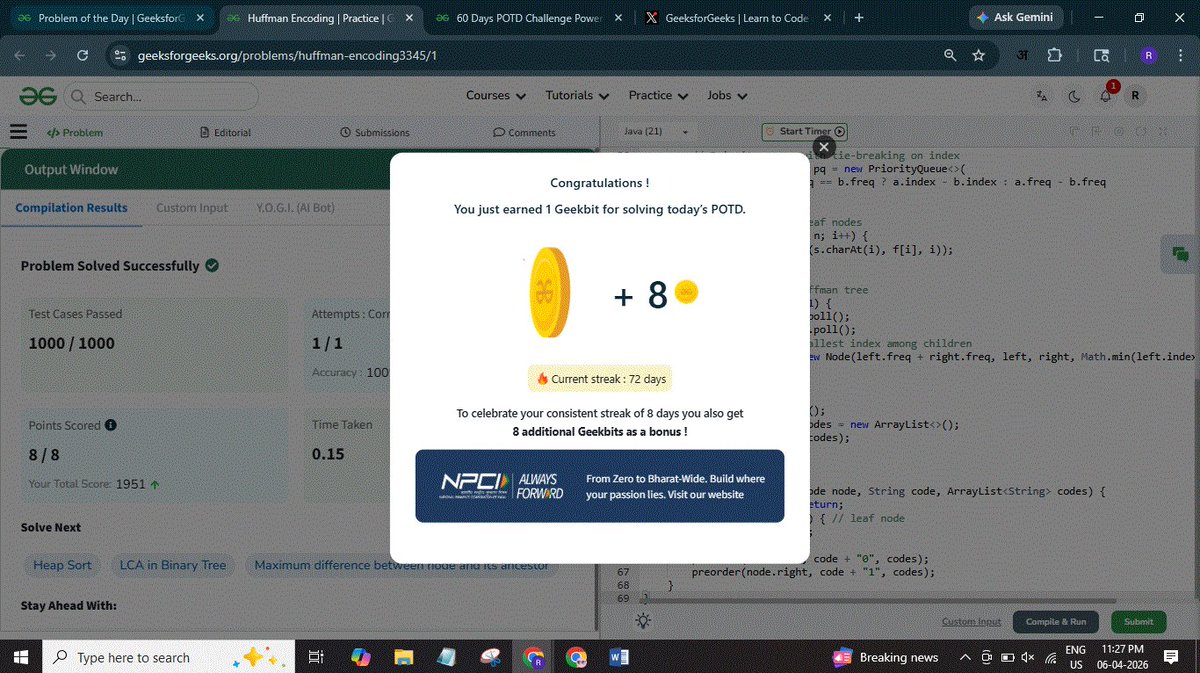Image resolution: width=1200 pixels, height=673 pixels.
Task: Expand the Tutorials dropdown menu
Action: 577,96
